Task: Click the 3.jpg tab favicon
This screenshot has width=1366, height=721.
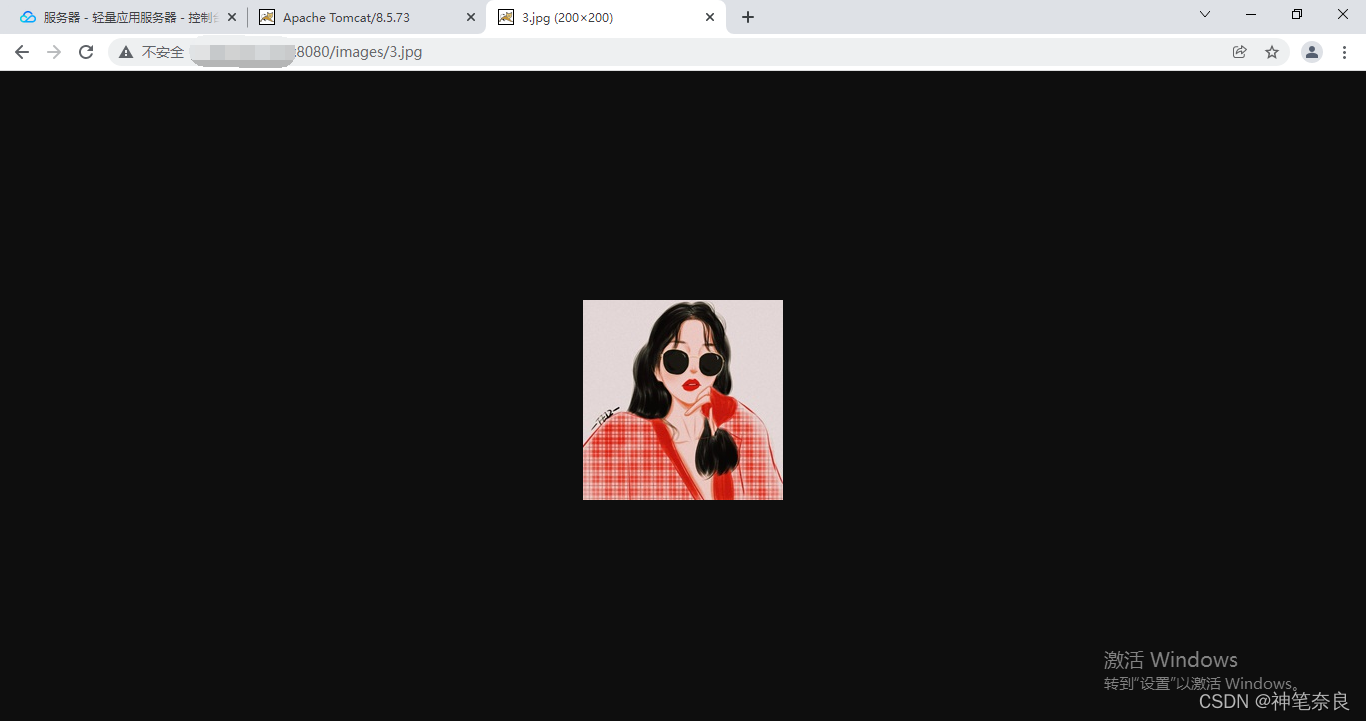Action: point(506,17)
